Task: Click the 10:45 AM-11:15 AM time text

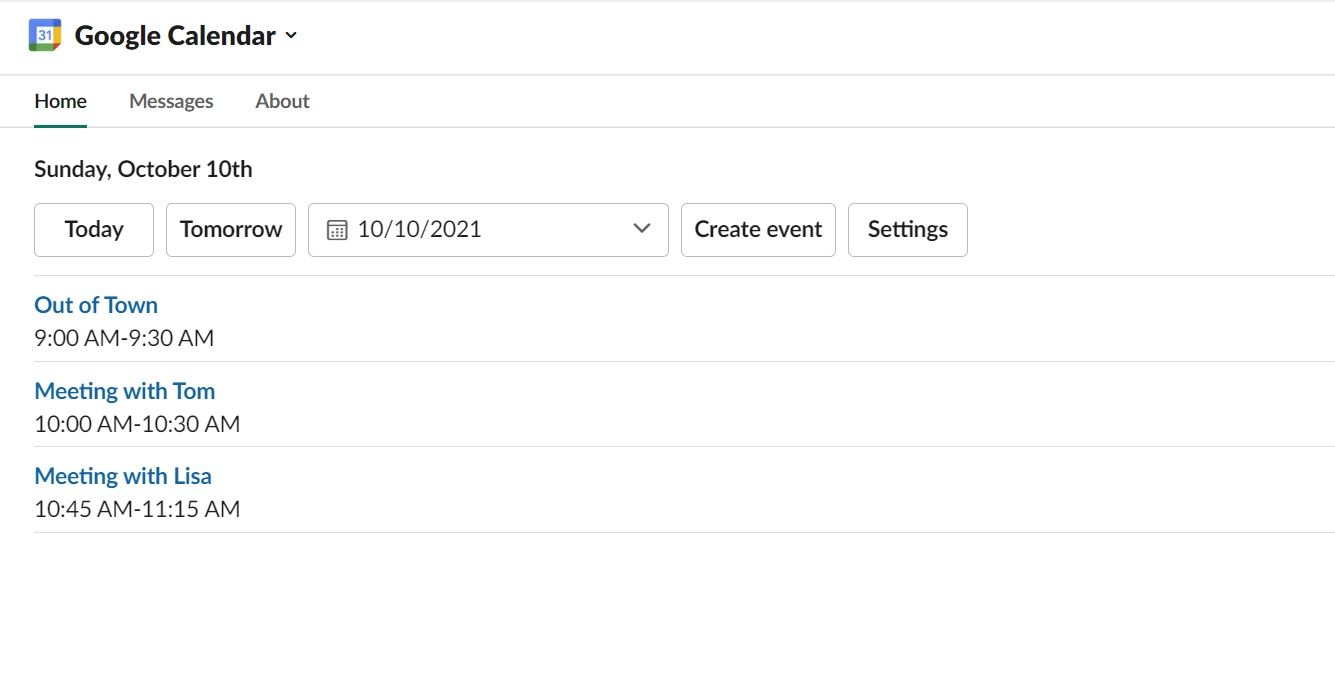Action: click(x=137, y=509)
